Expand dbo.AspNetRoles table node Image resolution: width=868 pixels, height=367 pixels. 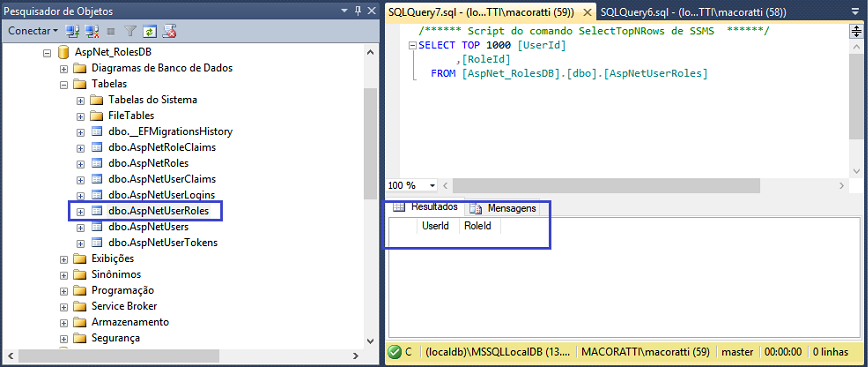[81, 164]
